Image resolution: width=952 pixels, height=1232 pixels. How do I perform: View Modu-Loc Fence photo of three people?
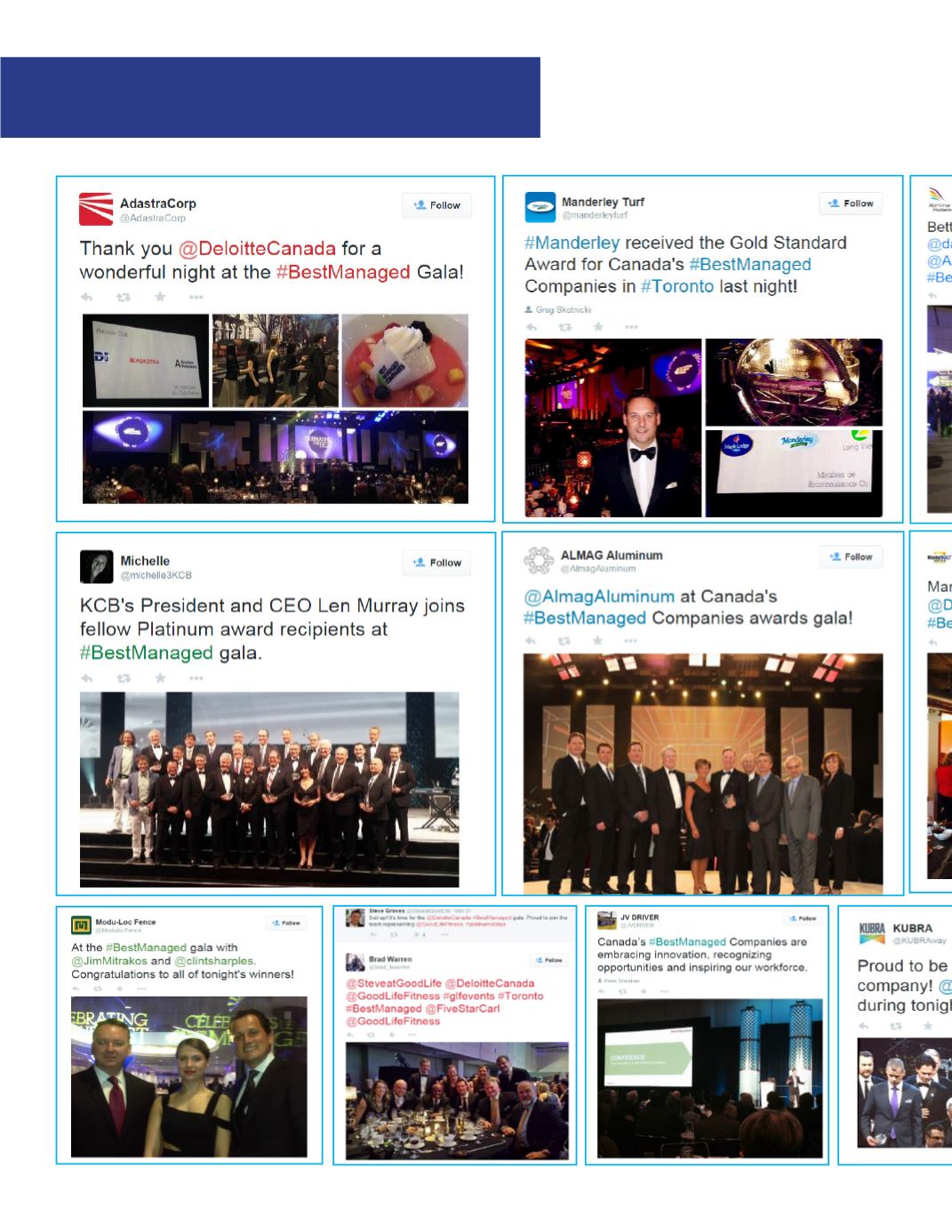click(x=189, y=1077)
